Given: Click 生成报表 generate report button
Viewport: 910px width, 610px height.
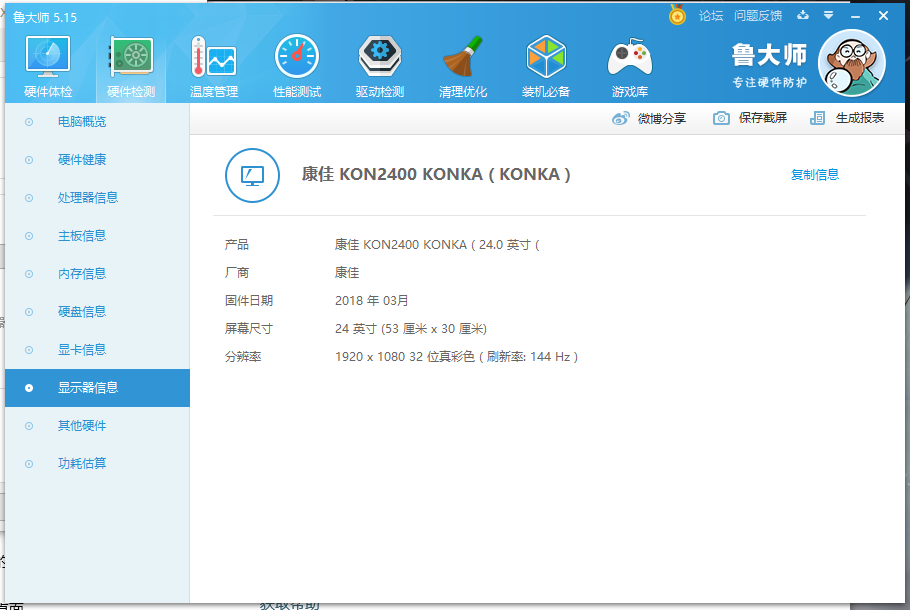Looking at the screenshot, I should tap(848, 118).
